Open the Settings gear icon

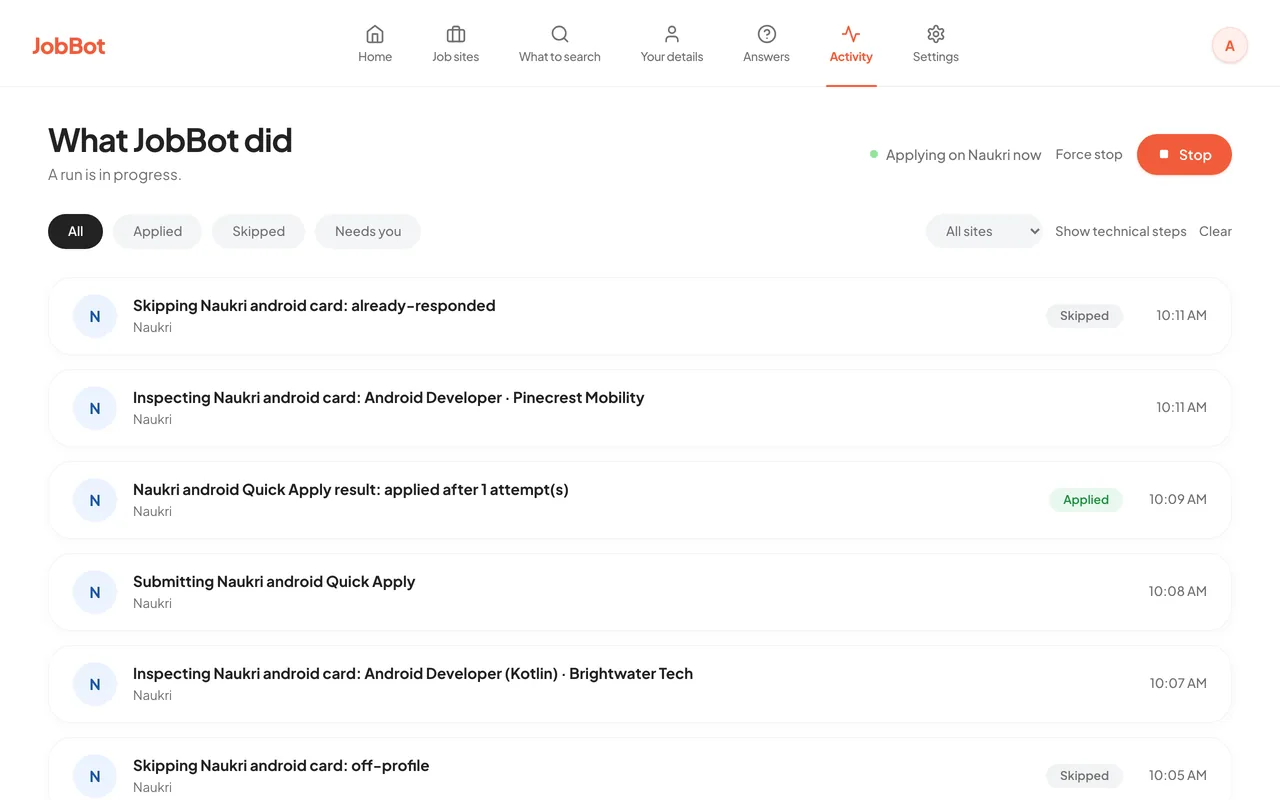pyautogui.click(x=936, y=34)
